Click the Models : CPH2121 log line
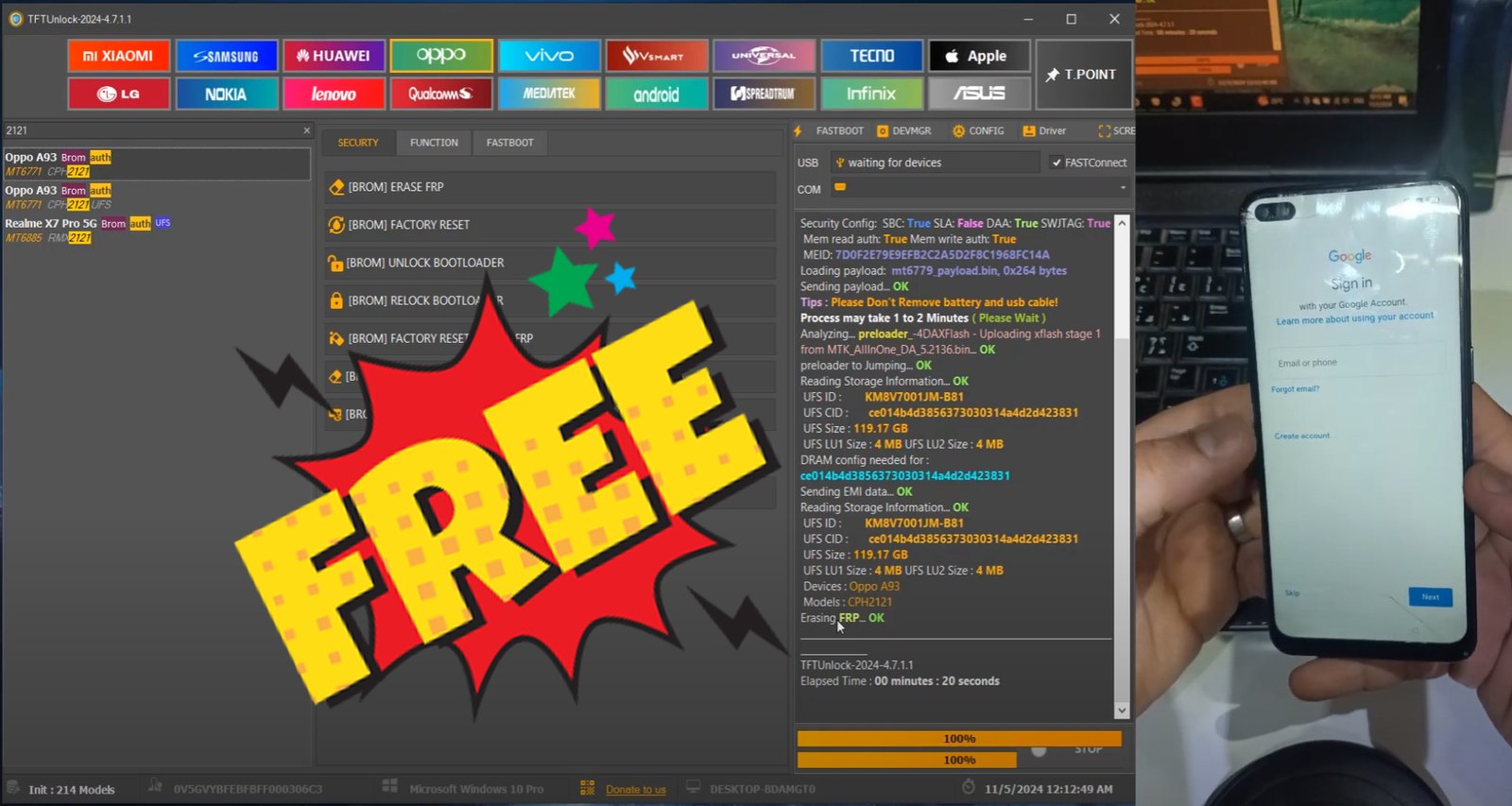This screenshot has height=806, width=1512. 848,602
